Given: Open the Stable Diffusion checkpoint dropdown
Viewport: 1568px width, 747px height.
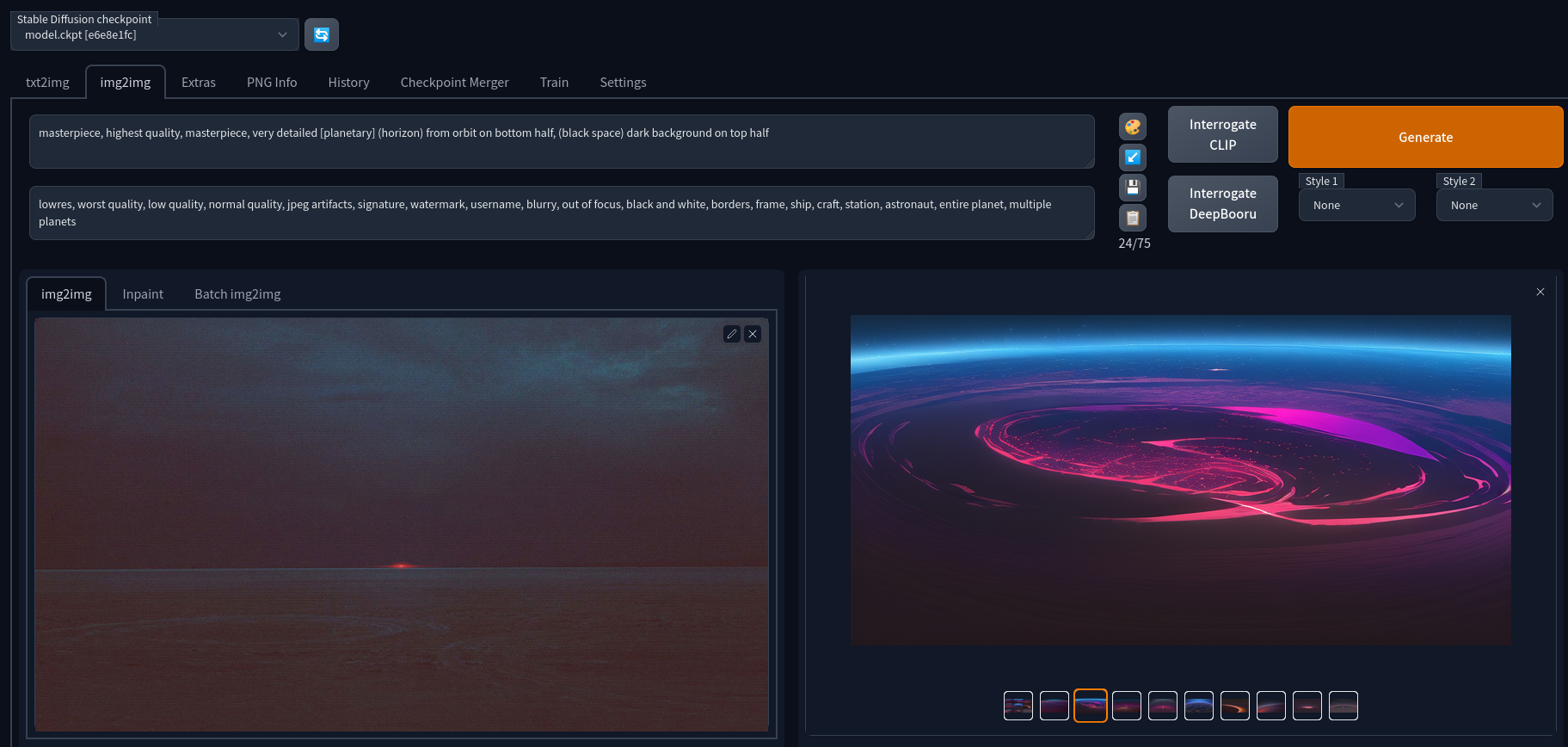Looking at the screenshot, I should coord(155,34).
